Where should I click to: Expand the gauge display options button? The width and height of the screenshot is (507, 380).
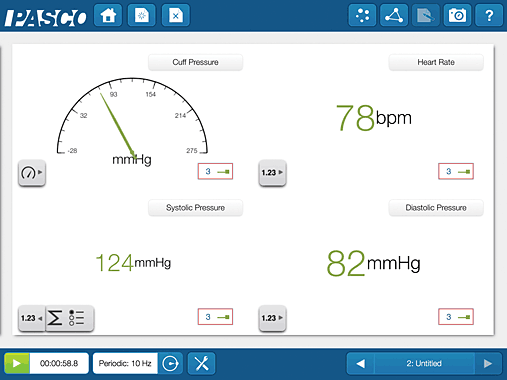[32, 173]
